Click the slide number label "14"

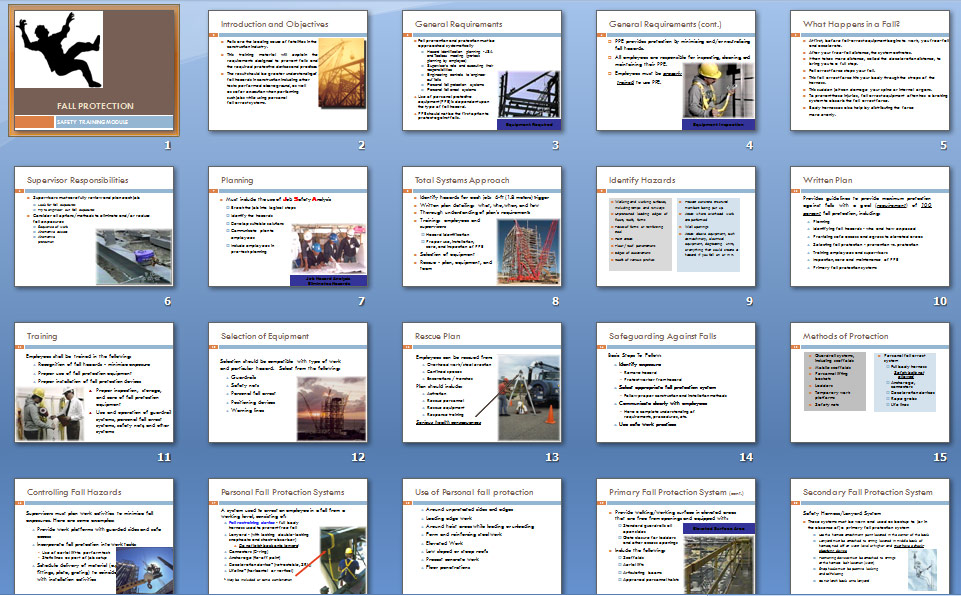point(746,457)
